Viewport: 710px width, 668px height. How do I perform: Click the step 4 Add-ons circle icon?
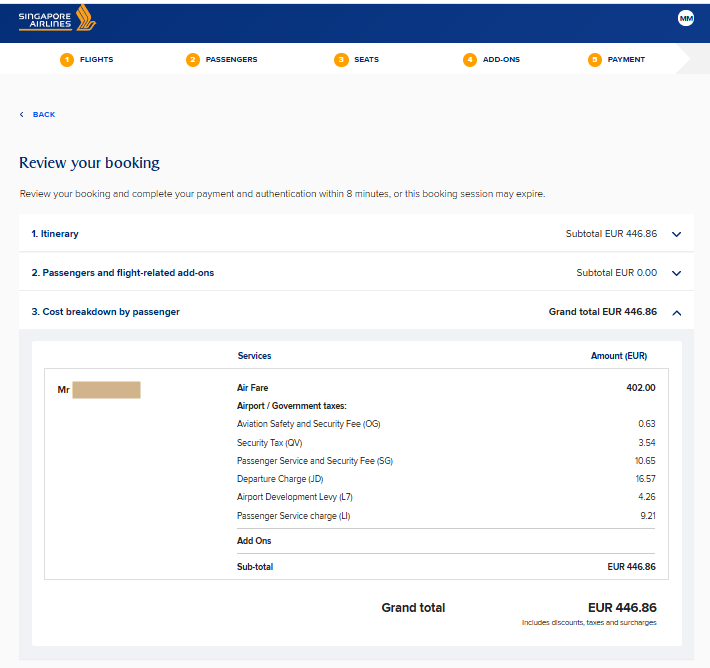coord(470,59)
